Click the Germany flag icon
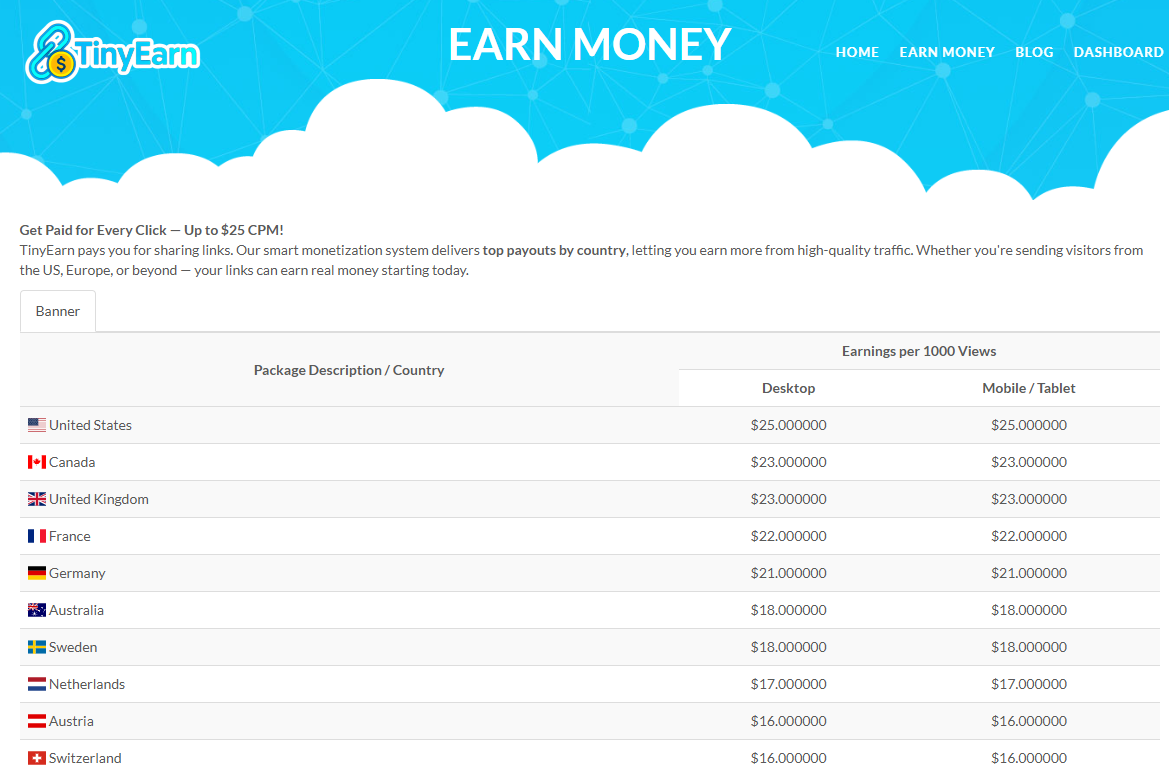This screenshot has width=1169, height=772. click(x=37, y=573)
